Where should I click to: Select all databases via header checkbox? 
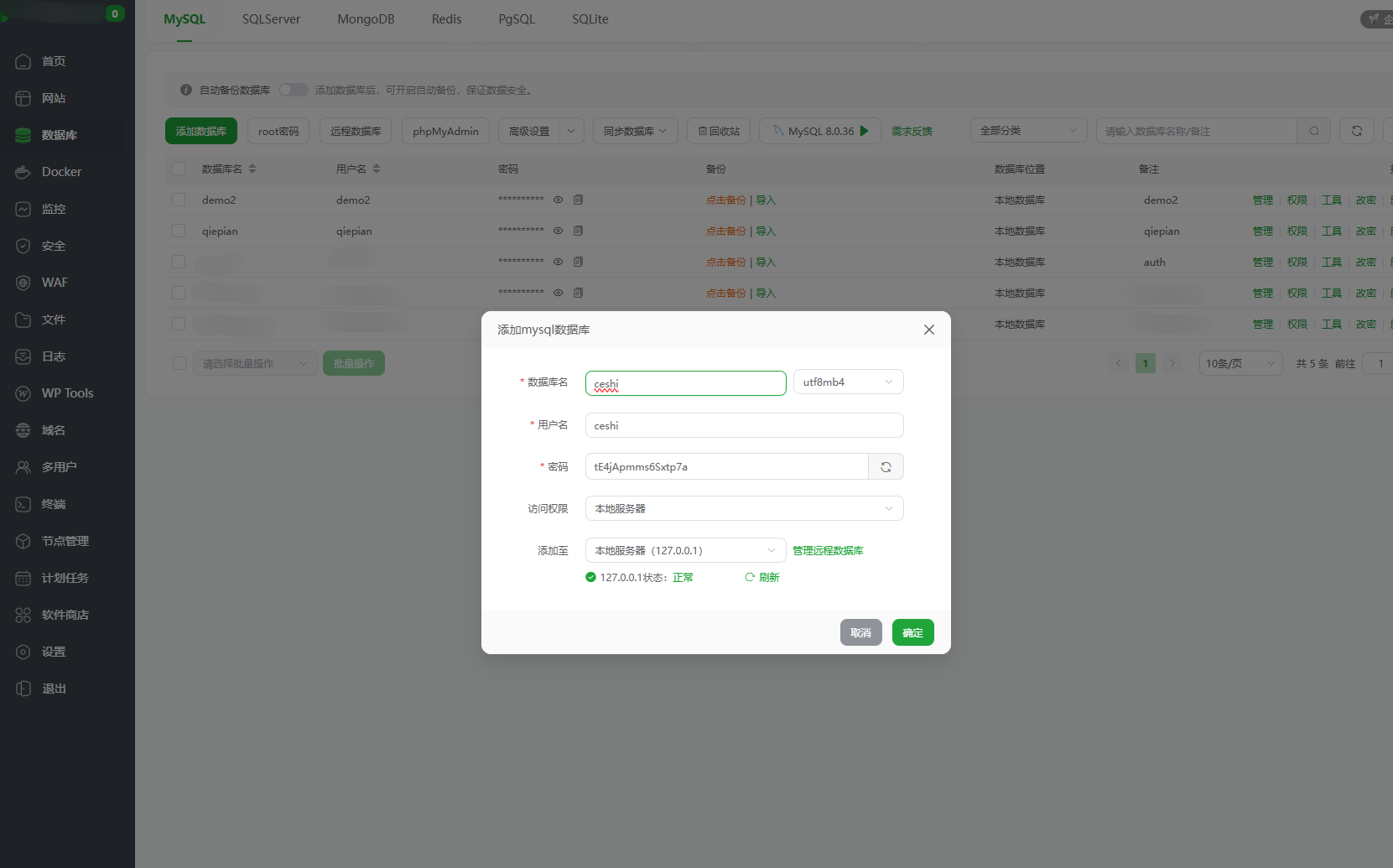[179, 169]
